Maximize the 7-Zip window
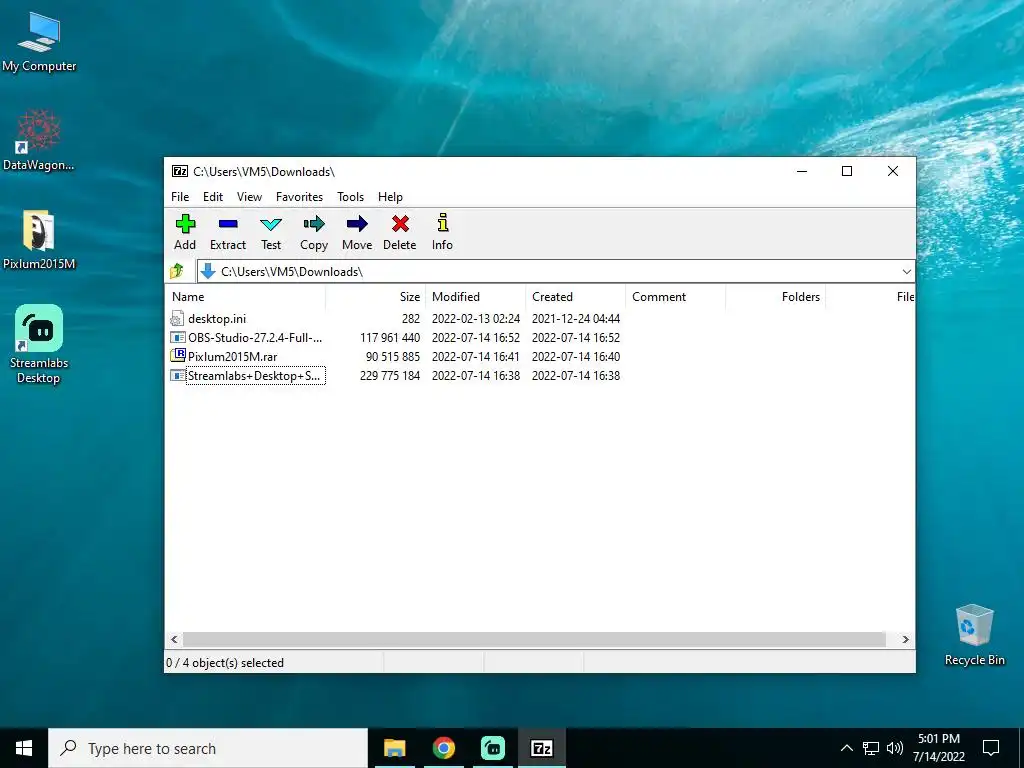 tap(847, 171)
